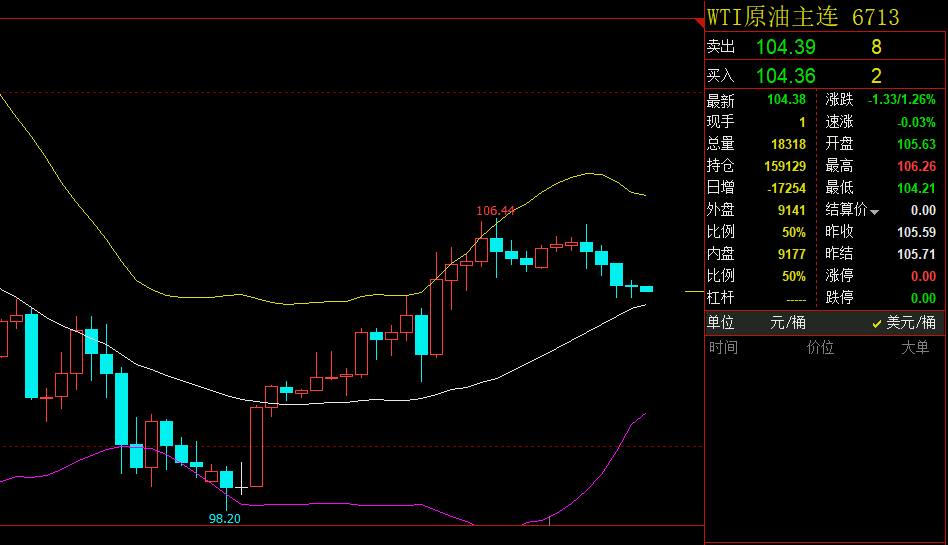Click the sell price 104.39
The height and width of the screenshot is (545, 948).
[x=785, y=47]
